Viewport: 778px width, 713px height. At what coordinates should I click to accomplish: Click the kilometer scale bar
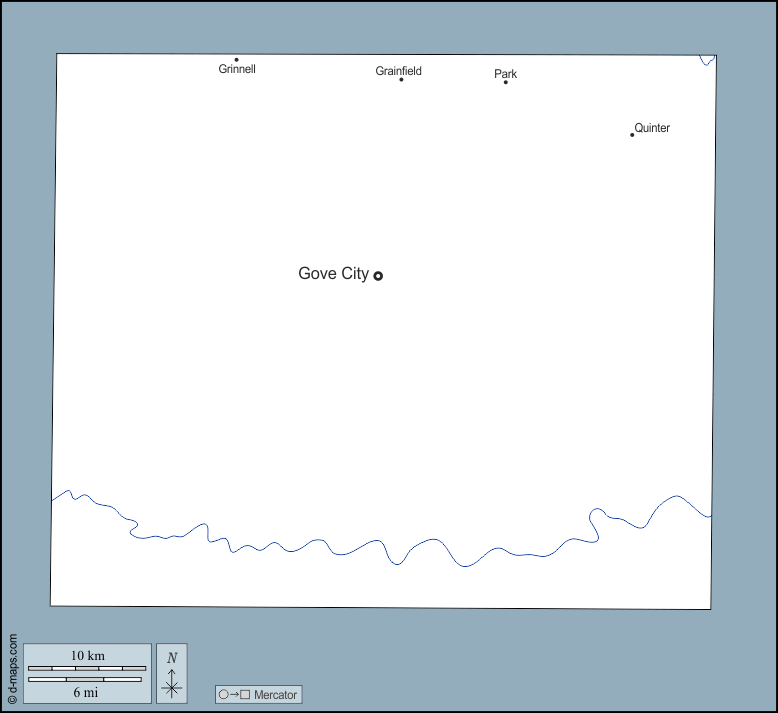(x=87, y=668)
